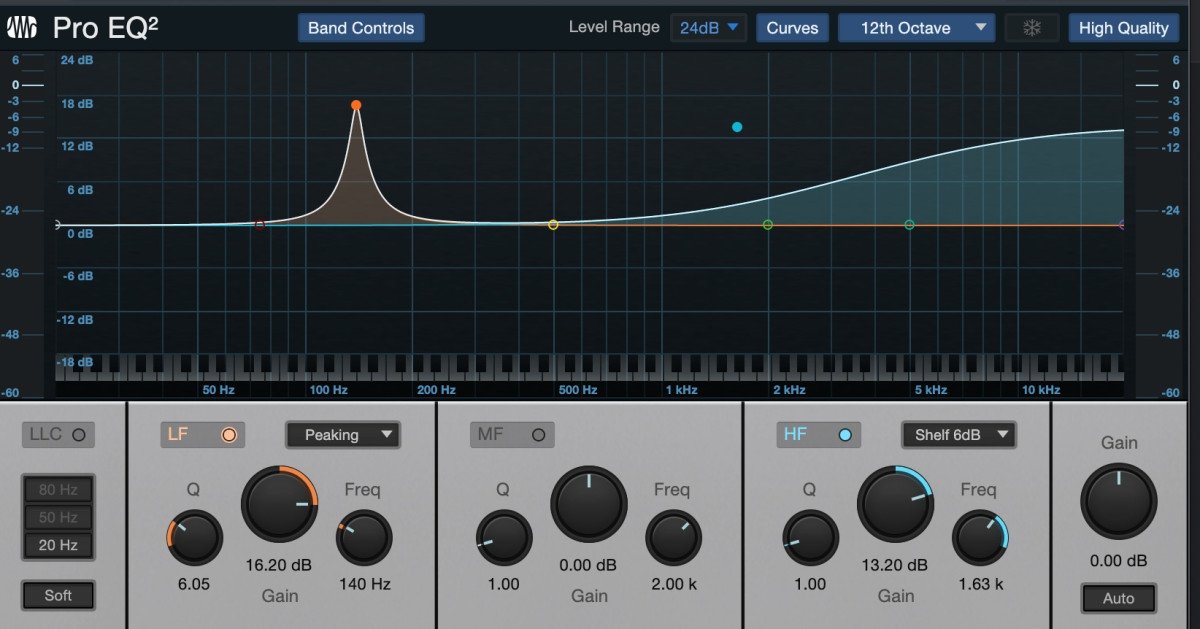The image size is (1200, 629).
Task: Click the MF Freq knob
Action: [x=673, y=538]
